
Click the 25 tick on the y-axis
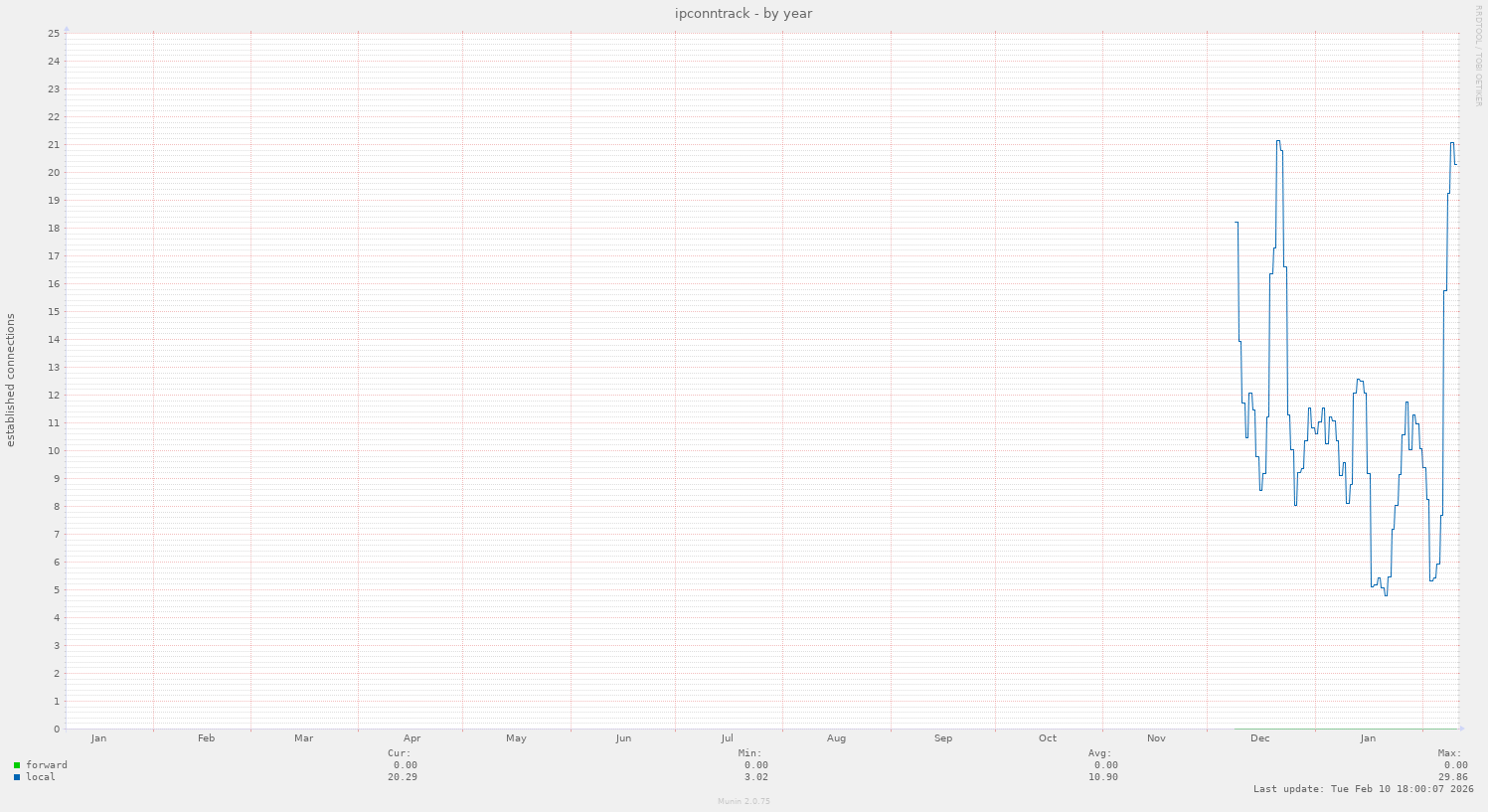[x=54, y=33]
